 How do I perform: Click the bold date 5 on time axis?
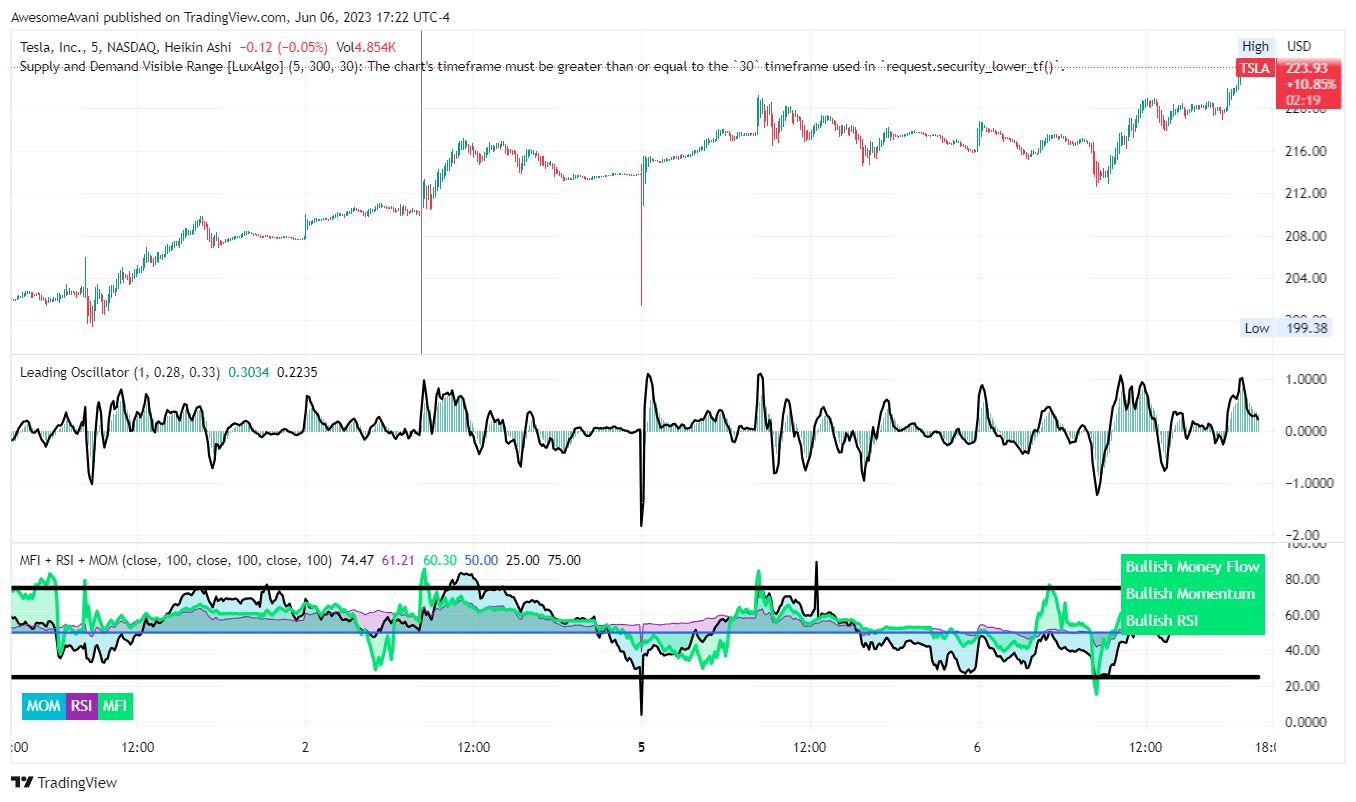641,747
